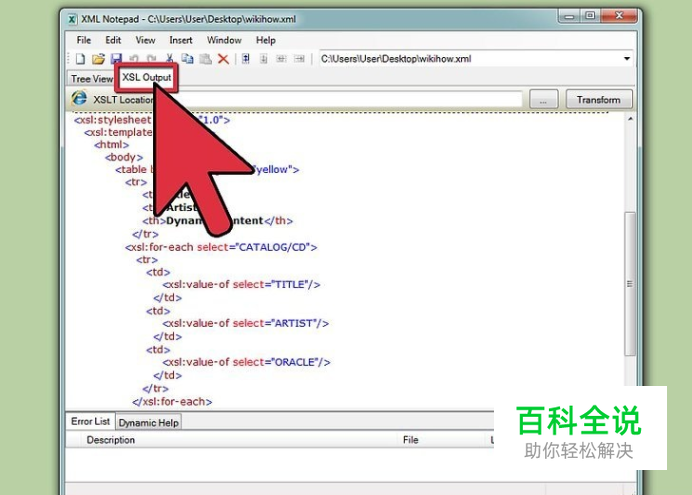692x495 pixels.
Task: Minimize the XML Notepad window
Action: pyautogui.click(x=569, y=16)
